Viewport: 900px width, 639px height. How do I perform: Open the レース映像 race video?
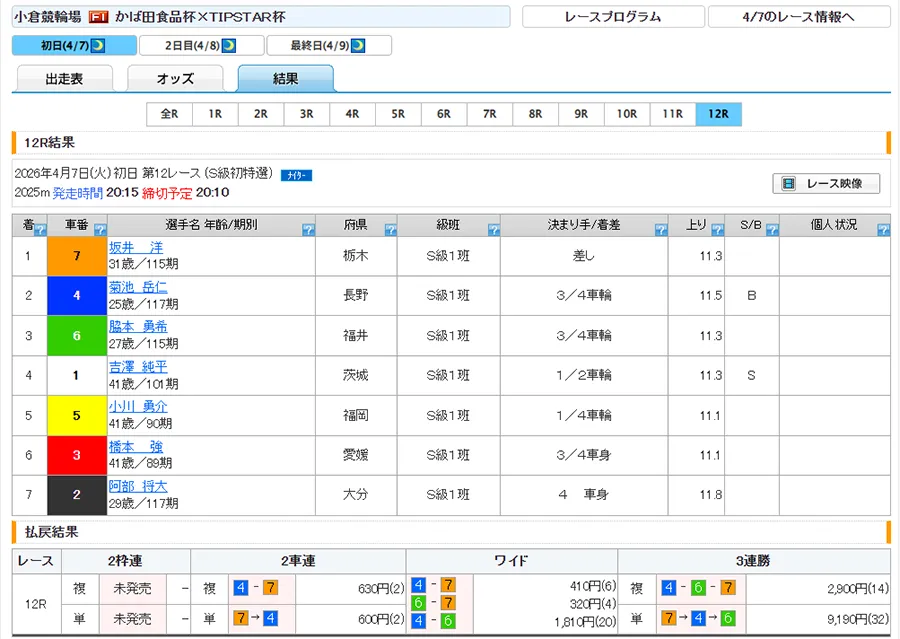tap(826, 184)
